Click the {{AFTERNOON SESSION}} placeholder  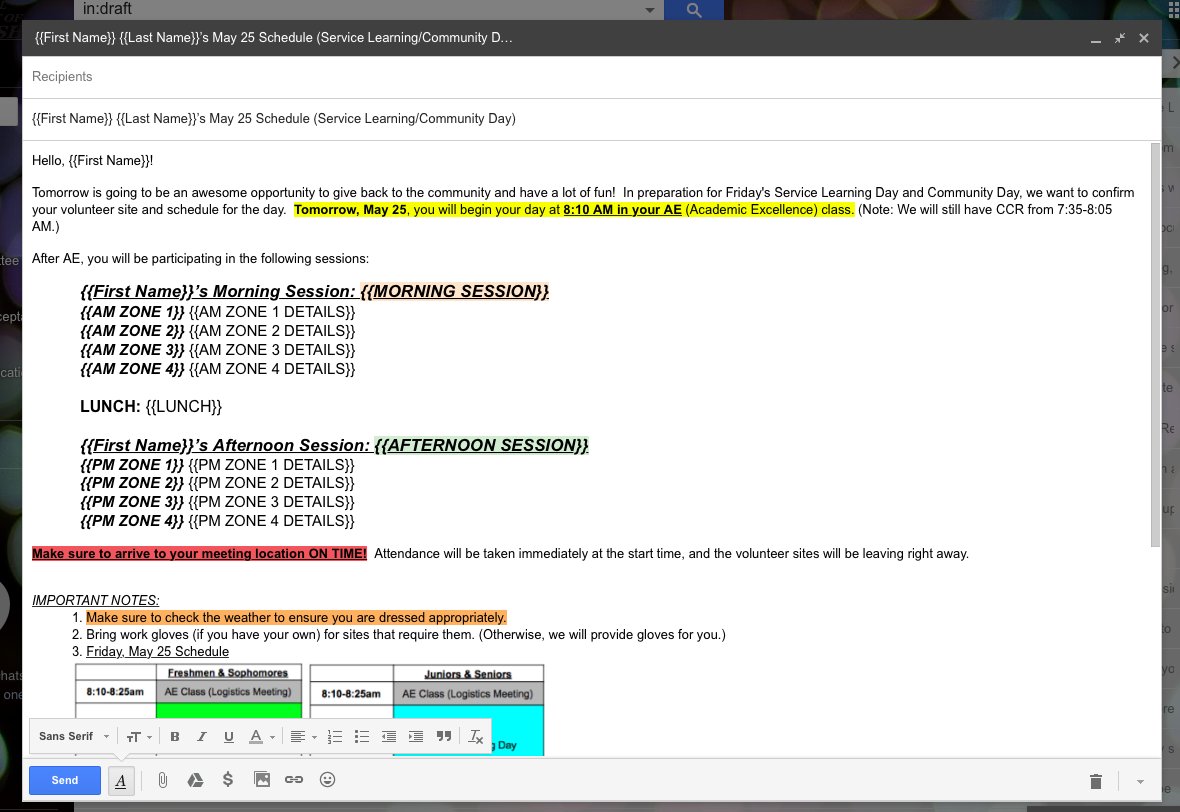(x=482, y=446)
